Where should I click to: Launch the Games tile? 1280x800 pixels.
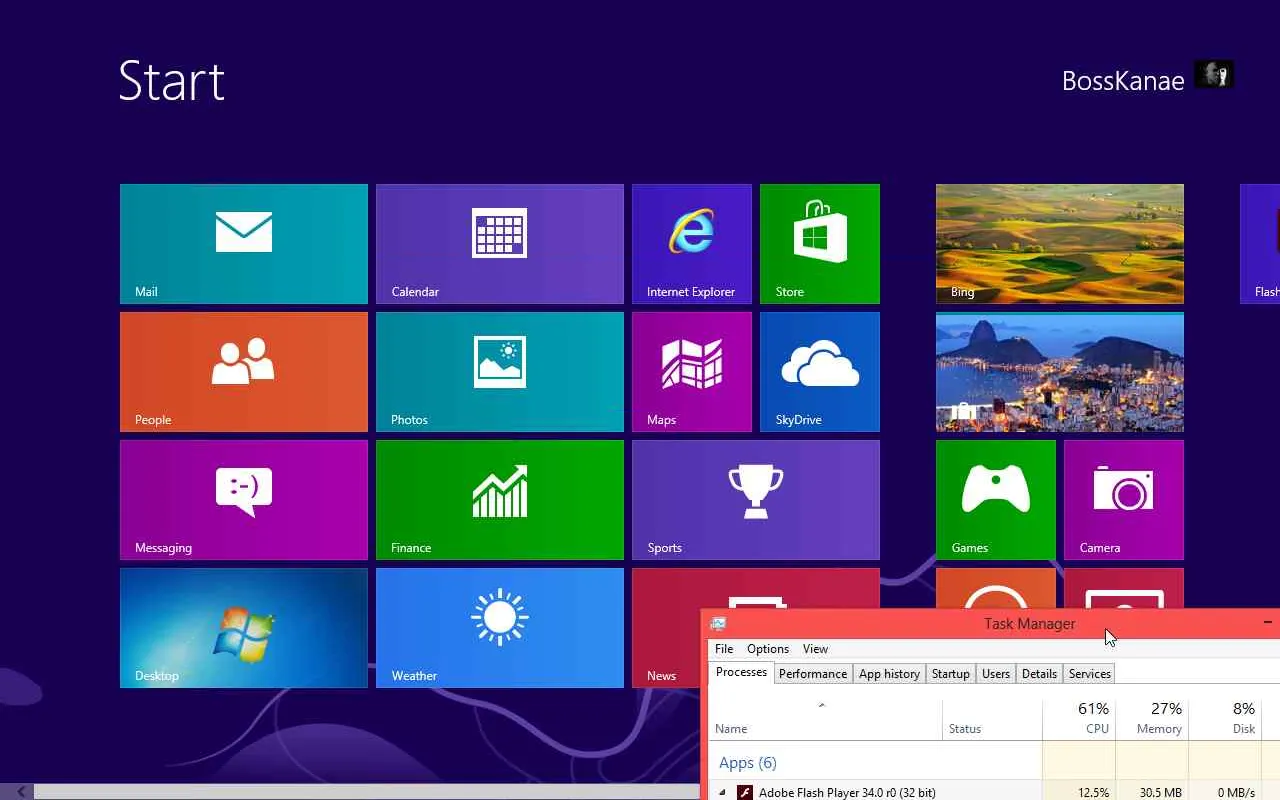pyautogui.click(x=996, y=500)
